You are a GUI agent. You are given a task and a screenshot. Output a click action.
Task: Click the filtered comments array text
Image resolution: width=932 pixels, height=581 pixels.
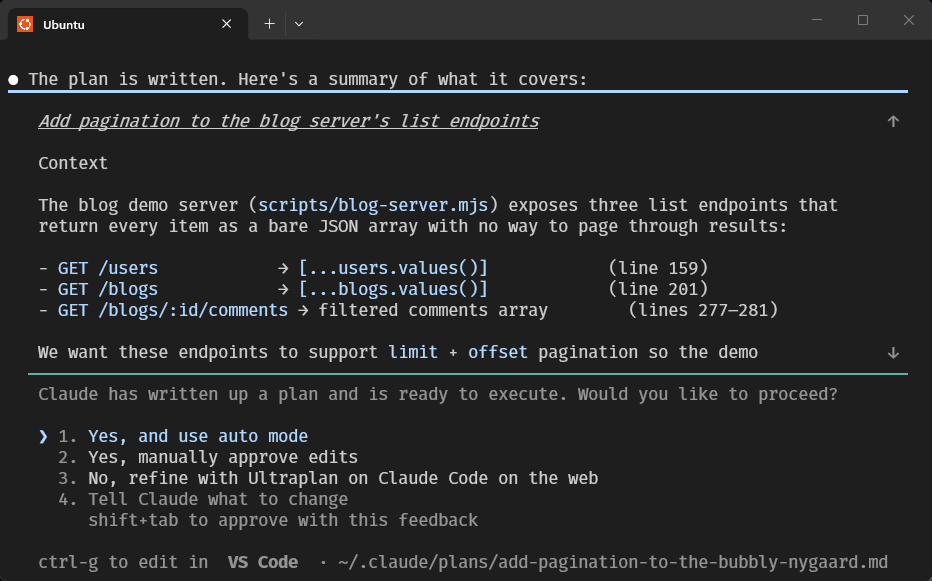pos(433,310)
